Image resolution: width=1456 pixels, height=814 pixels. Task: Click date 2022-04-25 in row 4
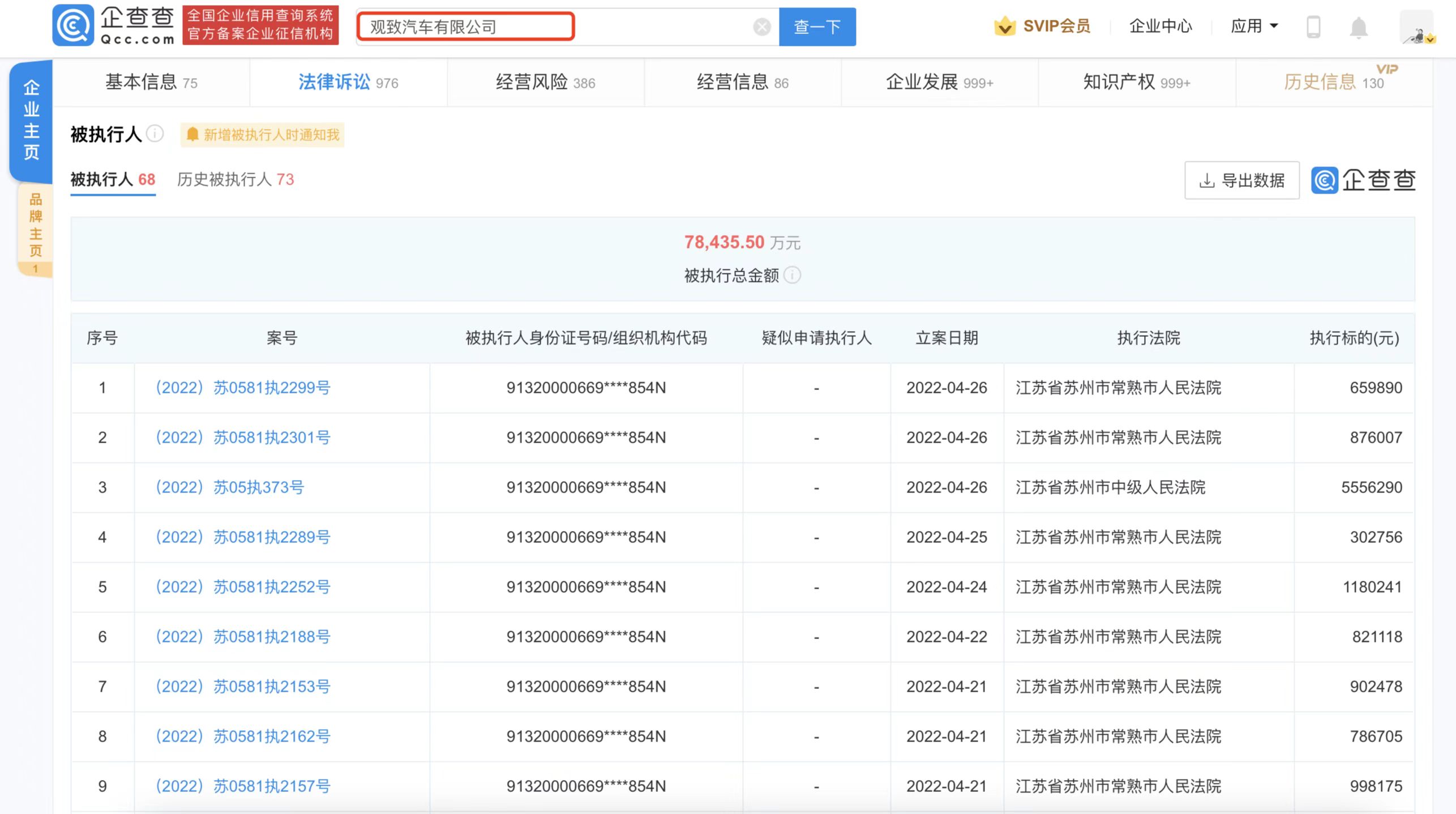(x=947, y=537)
